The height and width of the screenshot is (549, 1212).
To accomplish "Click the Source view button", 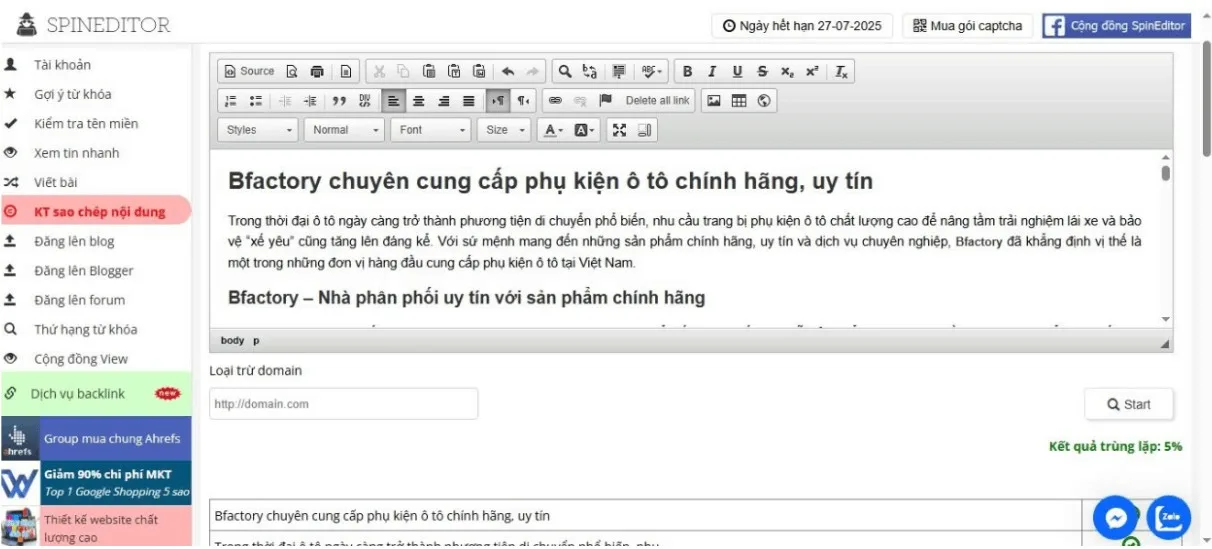I will coord(249,71).
